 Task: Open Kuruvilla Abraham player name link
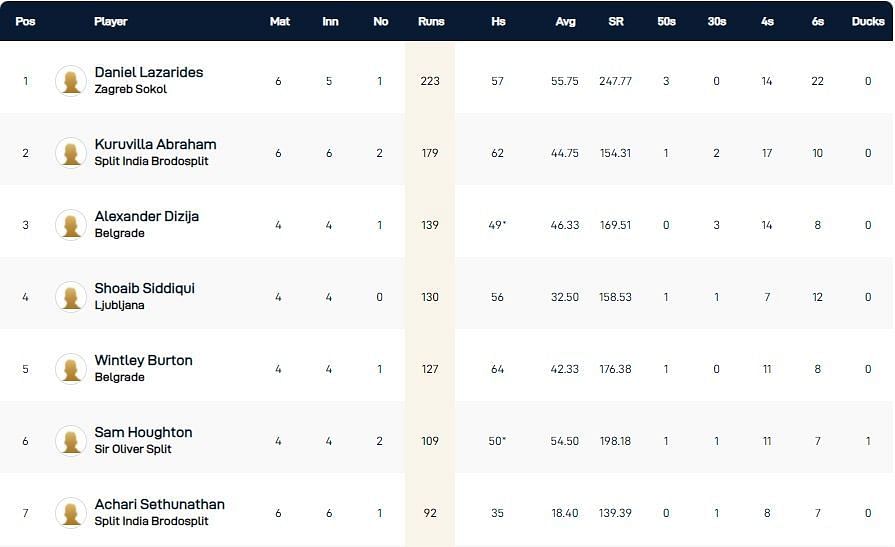(155, 144)
